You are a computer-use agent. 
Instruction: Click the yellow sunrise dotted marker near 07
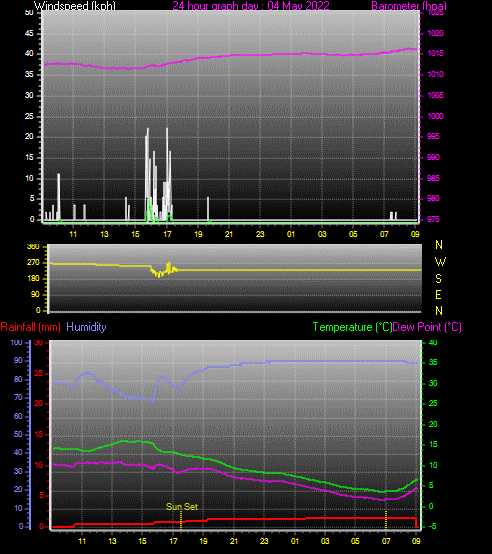click(386, 520)
